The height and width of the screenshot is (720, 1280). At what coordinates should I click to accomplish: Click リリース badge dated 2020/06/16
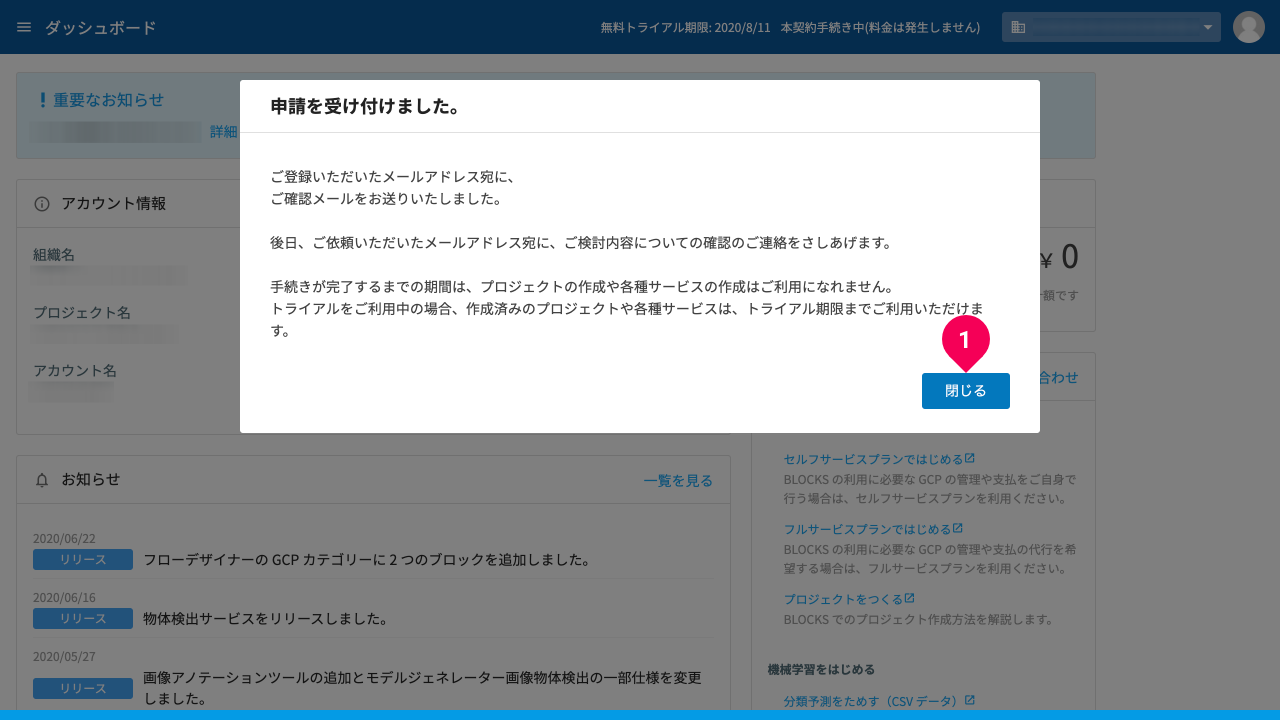click(83, 618)
